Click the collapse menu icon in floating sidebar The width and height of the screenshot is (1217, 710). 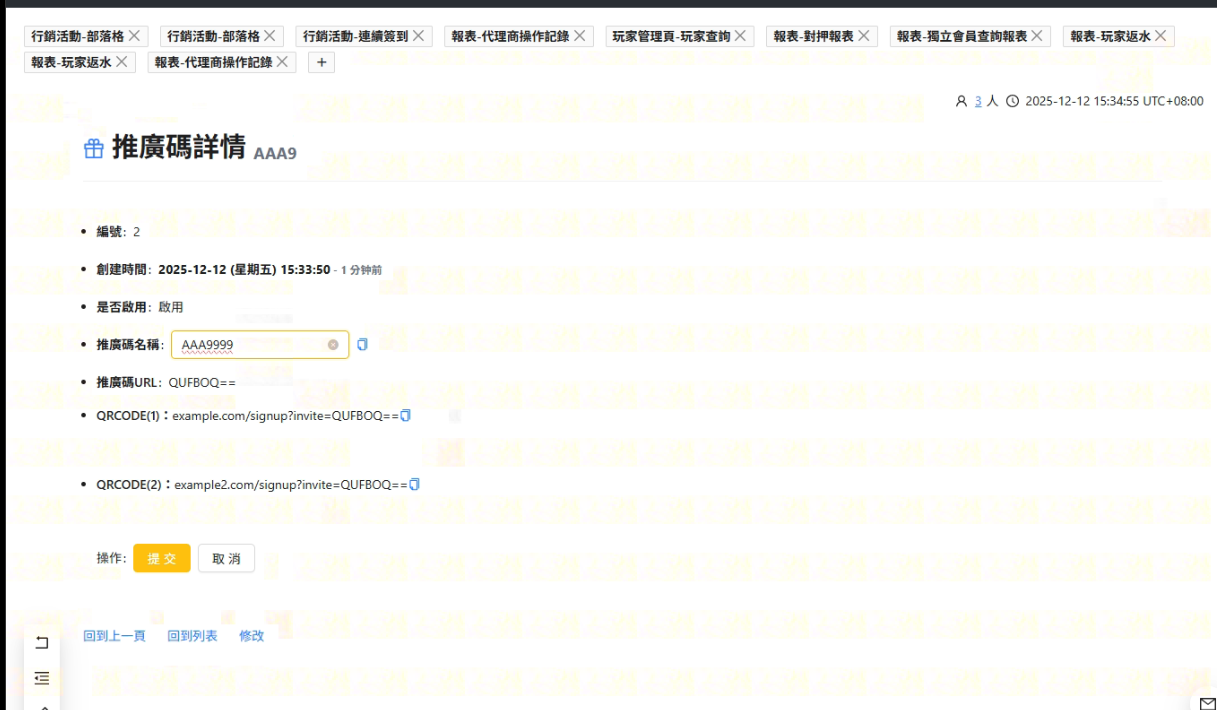[42, 677]
